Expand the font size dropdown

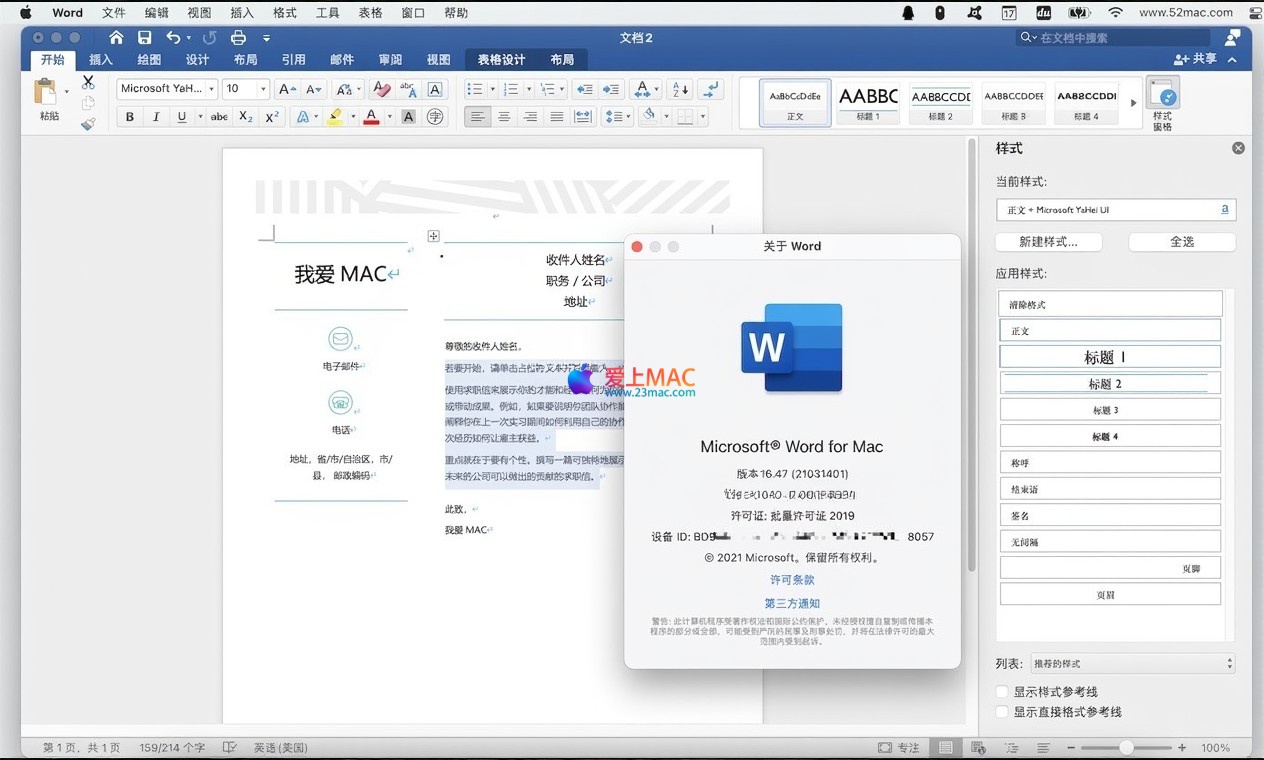click(x=263, y=89)
